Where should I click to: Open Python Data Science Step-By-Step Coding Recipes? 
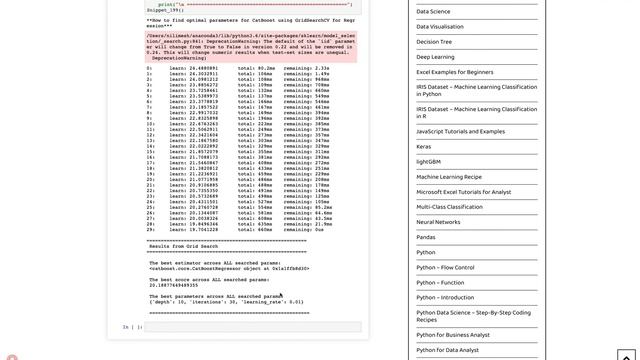[473, 316]
